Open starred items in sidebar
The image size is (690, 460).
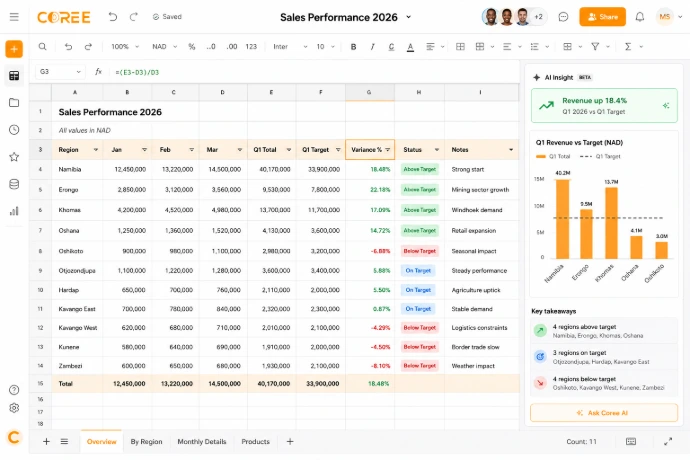pos(14,157)
